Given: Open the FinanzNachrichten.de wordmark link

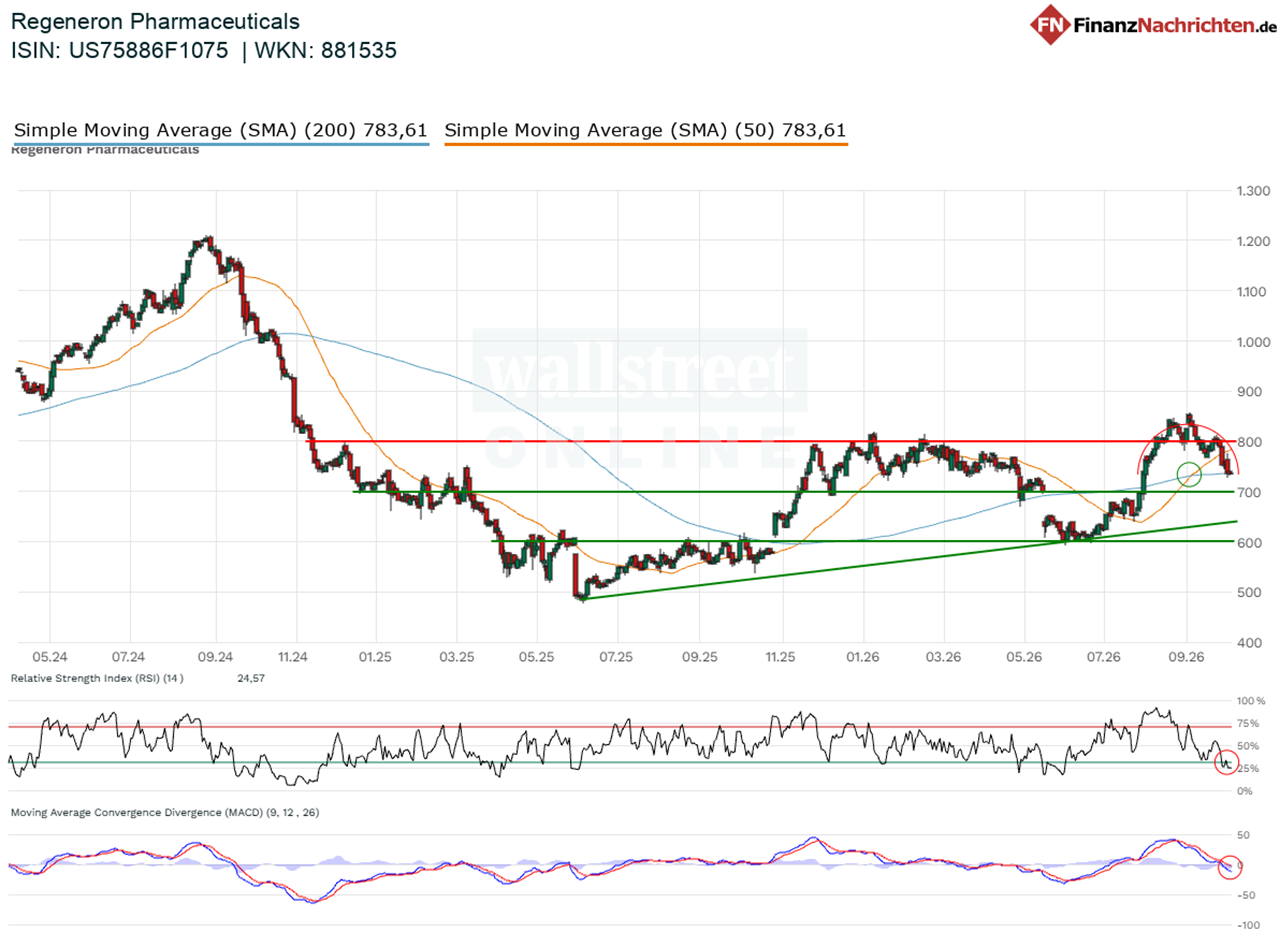Looking at the screenshot, I should tap(1175, 26).
